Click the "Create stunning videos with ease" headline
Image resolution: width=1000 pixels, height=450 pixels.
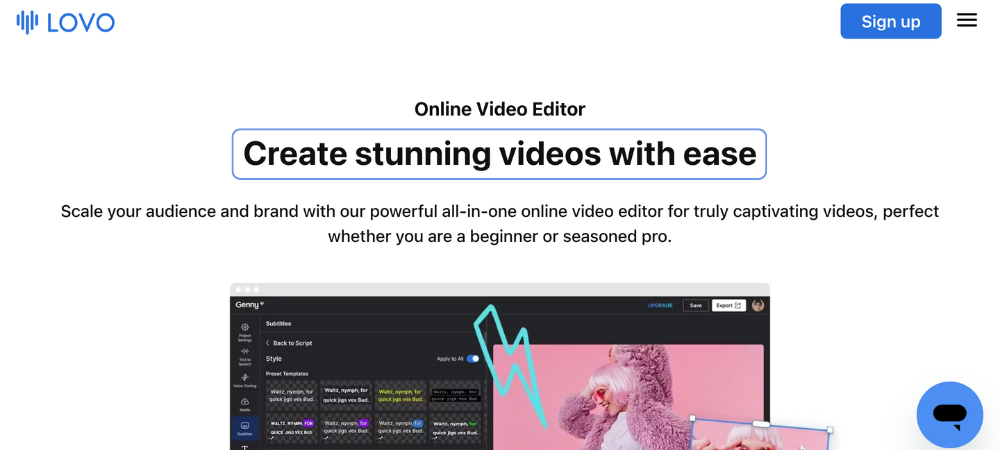click(x=499, y=154)
